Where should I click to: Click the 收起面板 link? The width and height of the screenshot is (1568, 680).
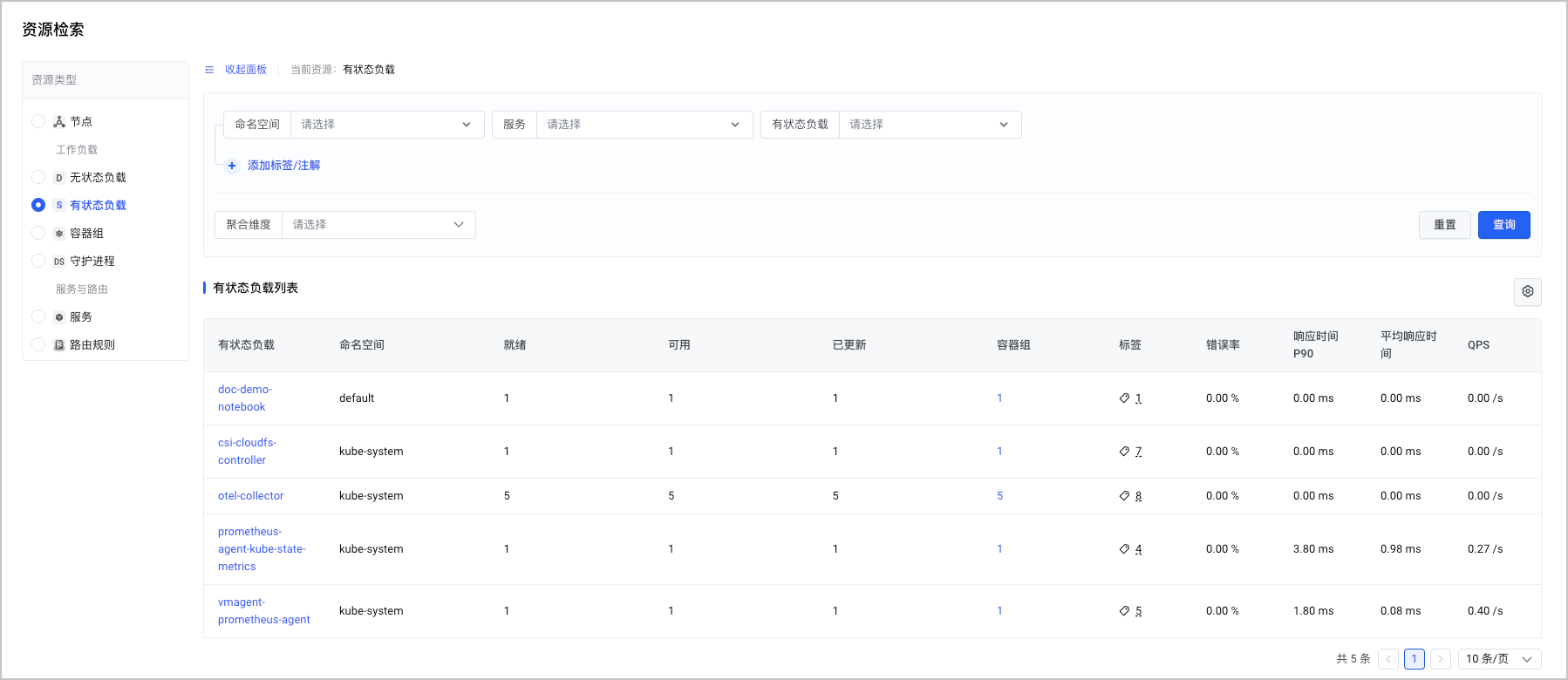point(246,70)
